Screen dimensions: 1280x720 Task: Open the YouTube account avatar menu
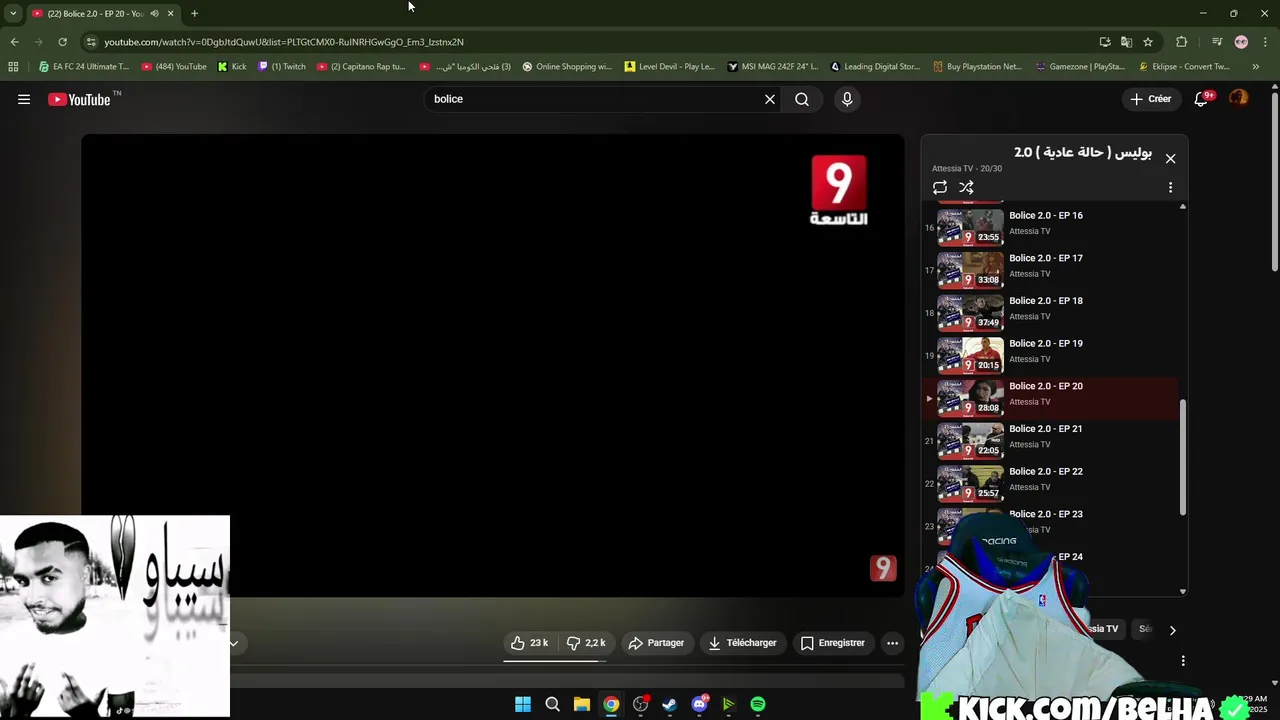click(1239, 99)
